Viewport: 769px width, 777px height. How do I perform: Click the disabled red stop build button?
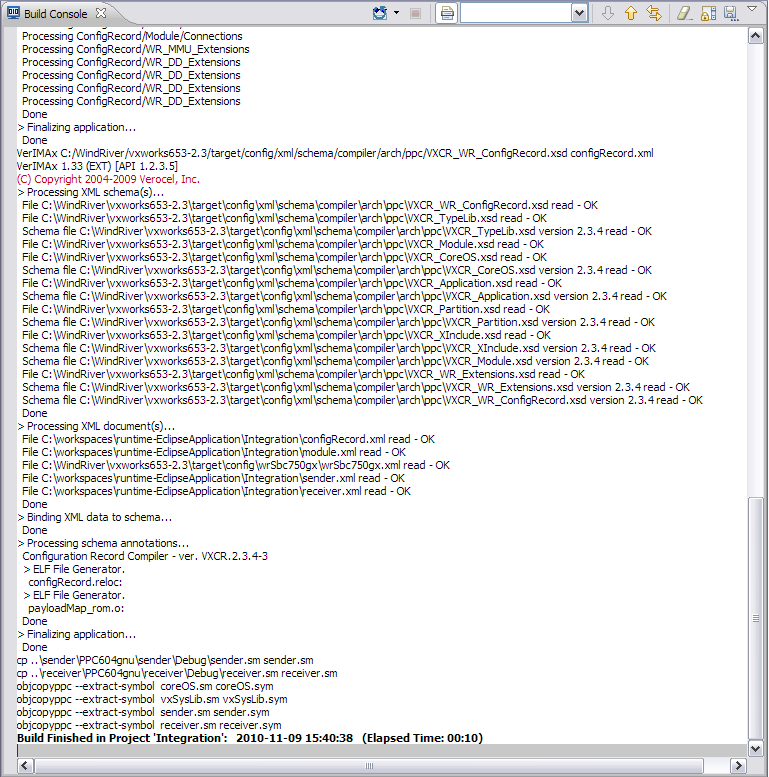pos(416,13)
